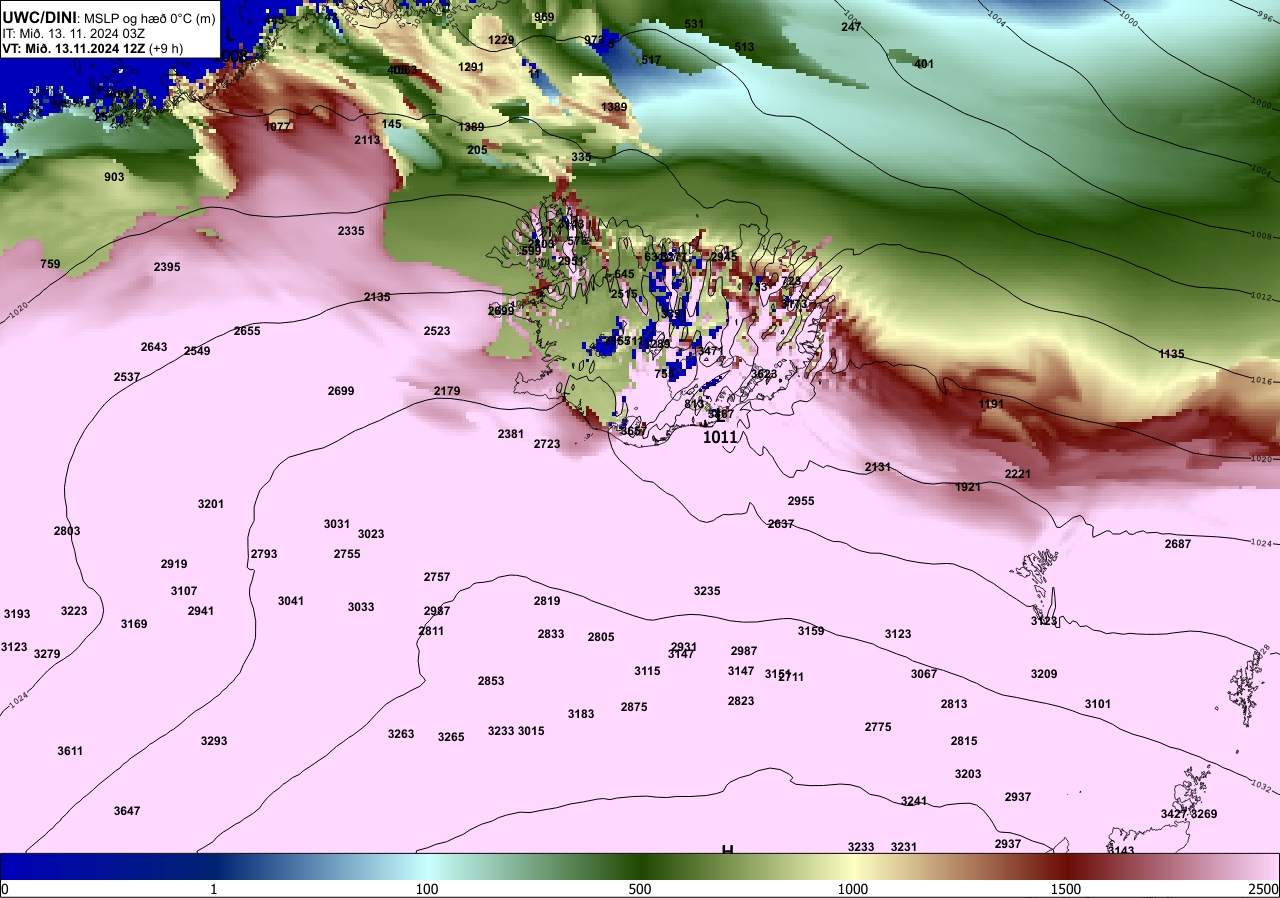Click the 500 label on the color scale
The height and width of the screenshot is (898, 1280).
tap(640, 889)
